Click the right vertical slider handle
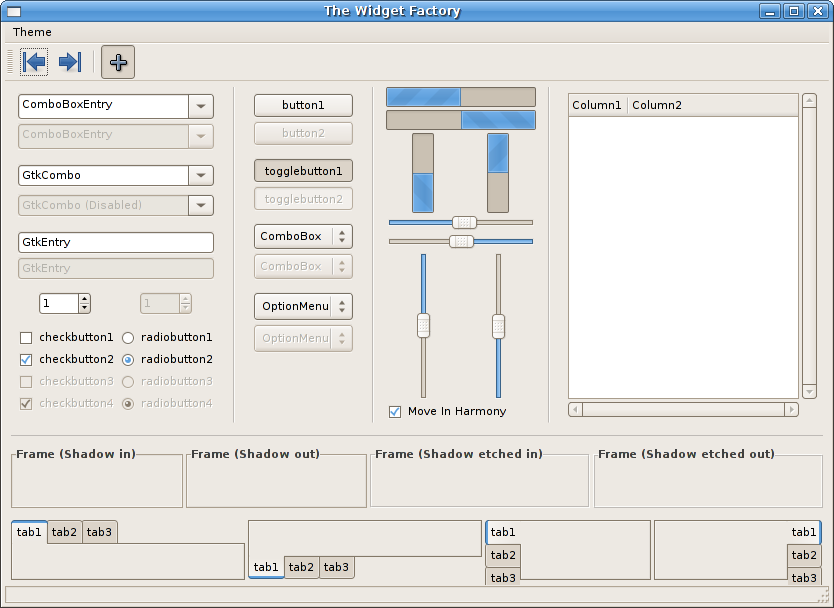Screen dimensions: 834x608 (x=498, y=327)
